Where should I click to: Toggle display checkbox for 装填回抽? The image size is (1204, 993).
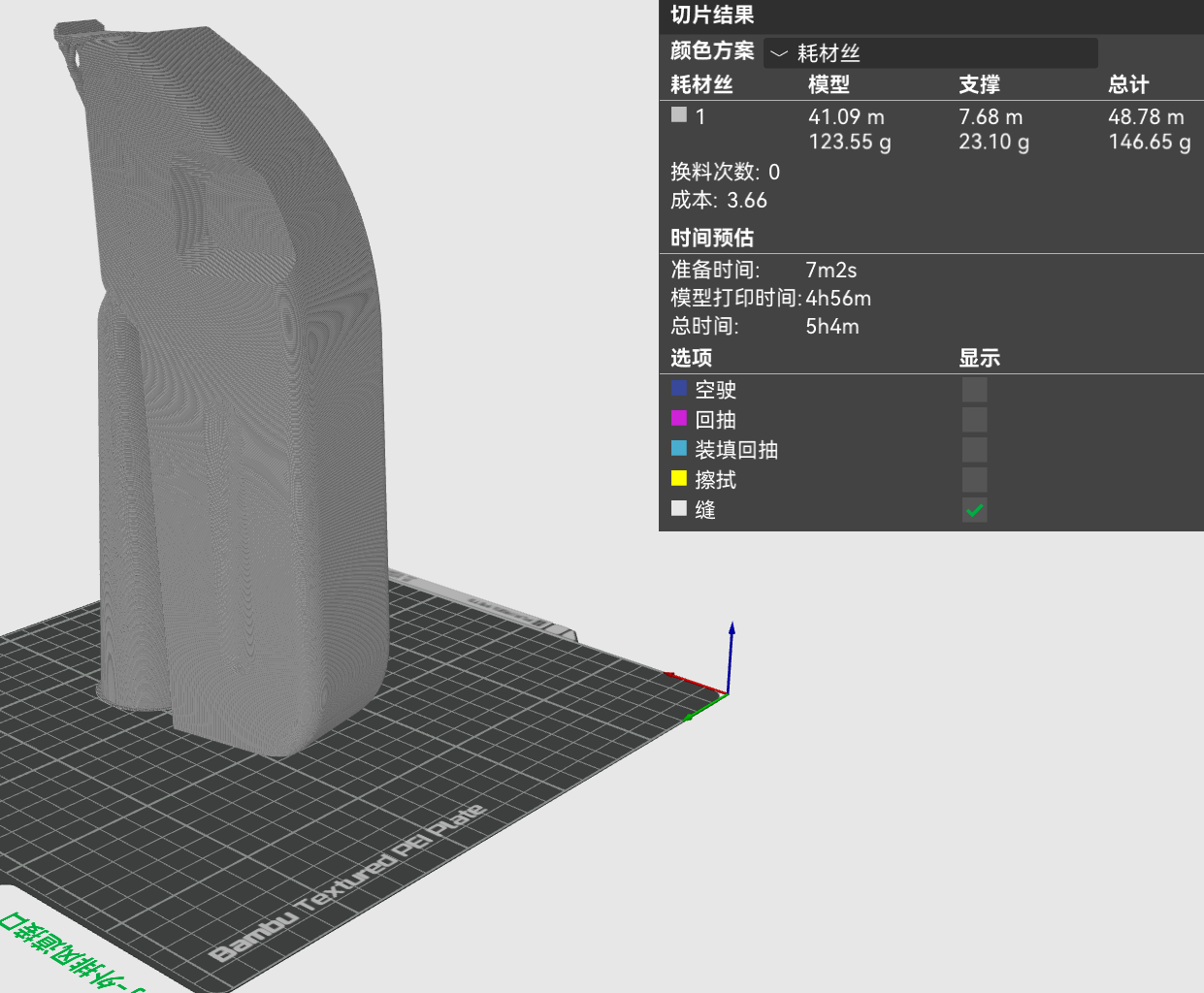974,450
